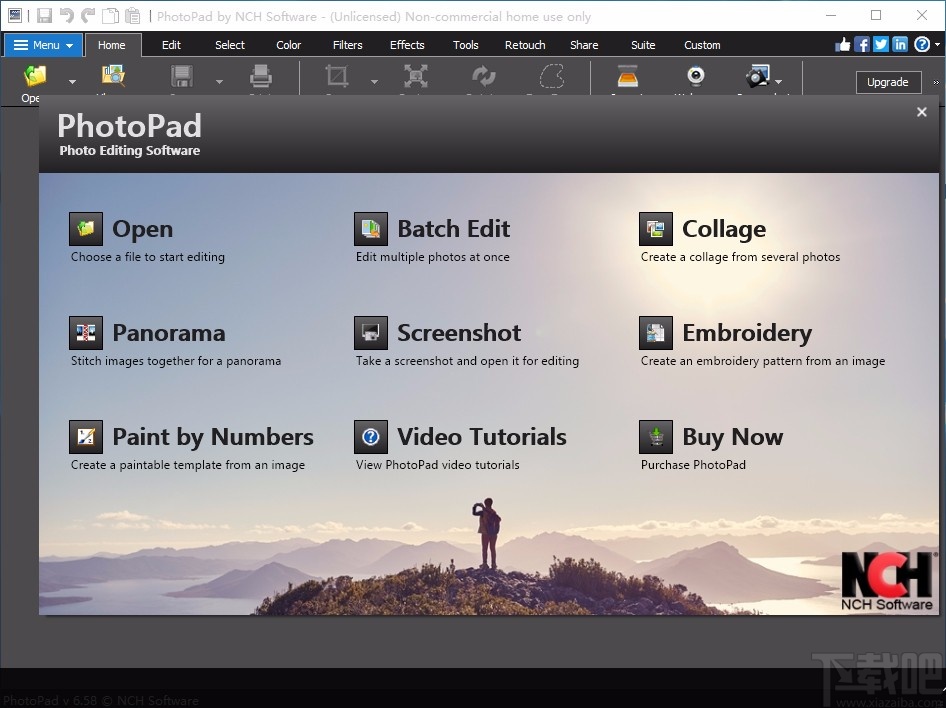Switch to the Filters tab
The image size is (946, 708).
348,45
